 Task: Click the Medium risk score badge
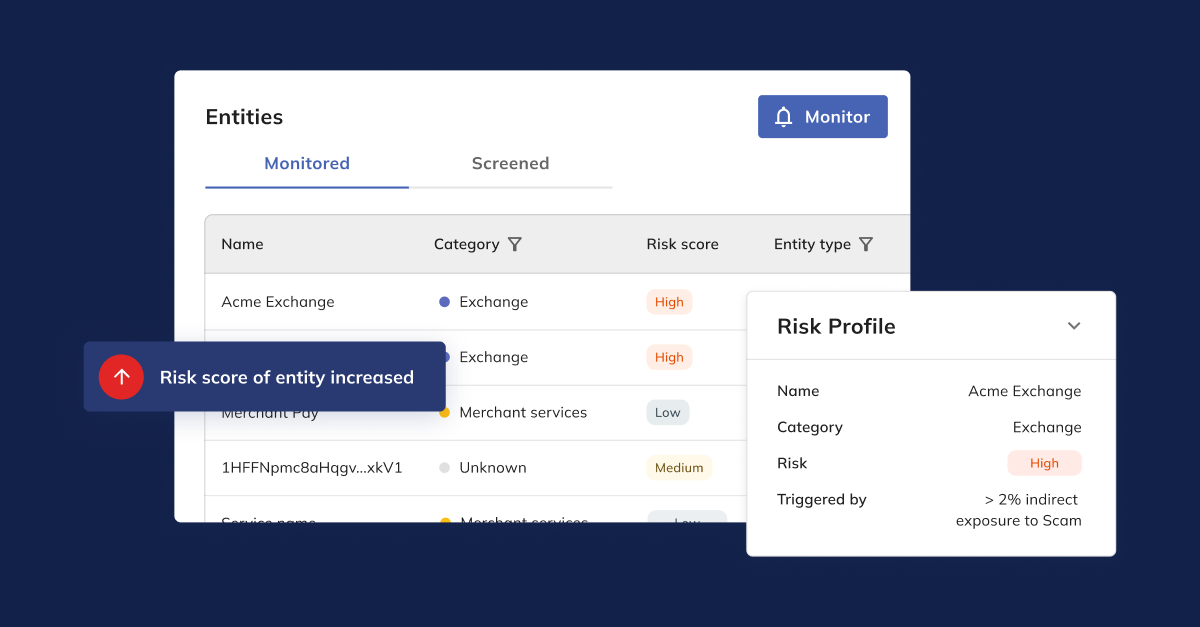click(x=679, y=467)
